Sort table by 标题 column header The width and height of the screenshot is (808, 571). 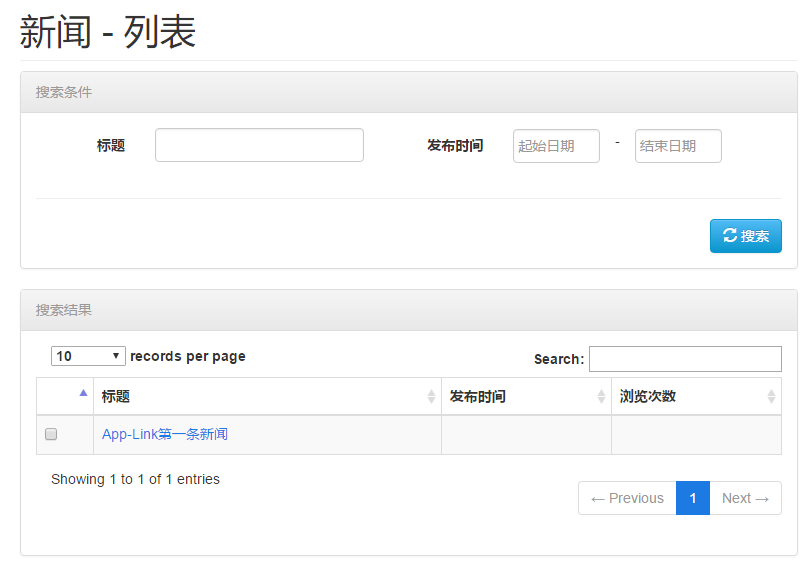[267, 396]
